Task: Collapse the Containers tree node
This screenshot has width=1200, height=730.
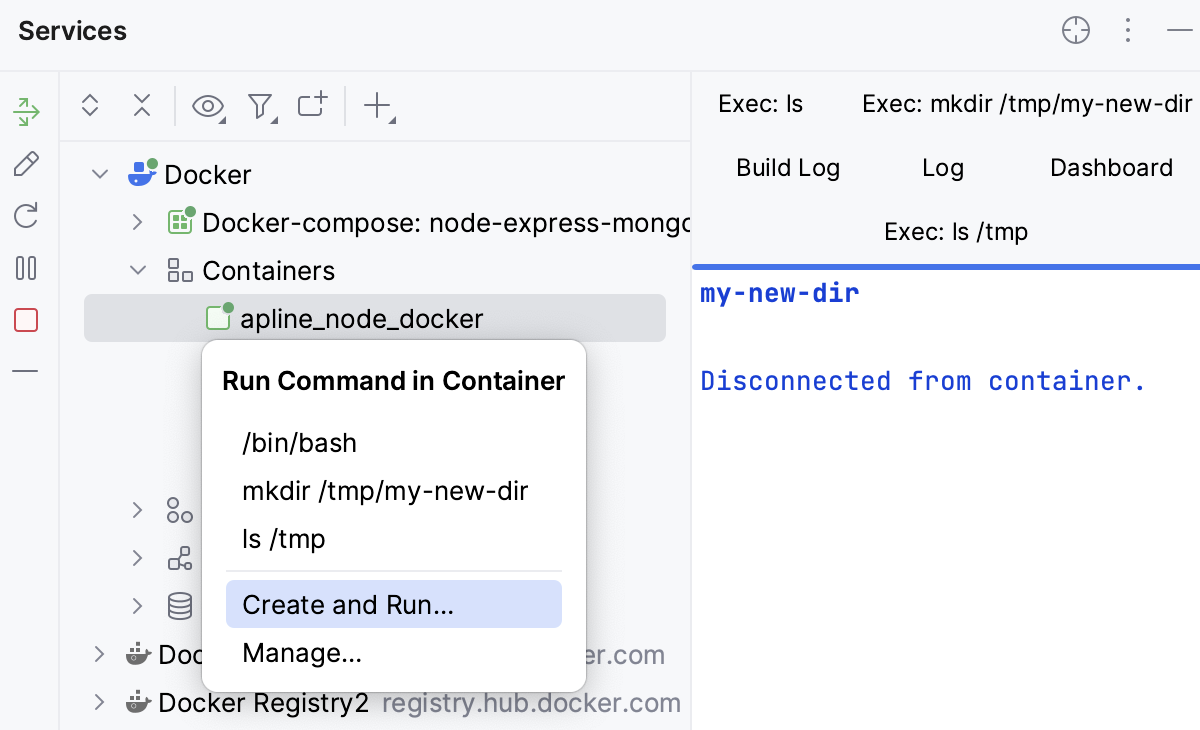Action: coord(138,270)
